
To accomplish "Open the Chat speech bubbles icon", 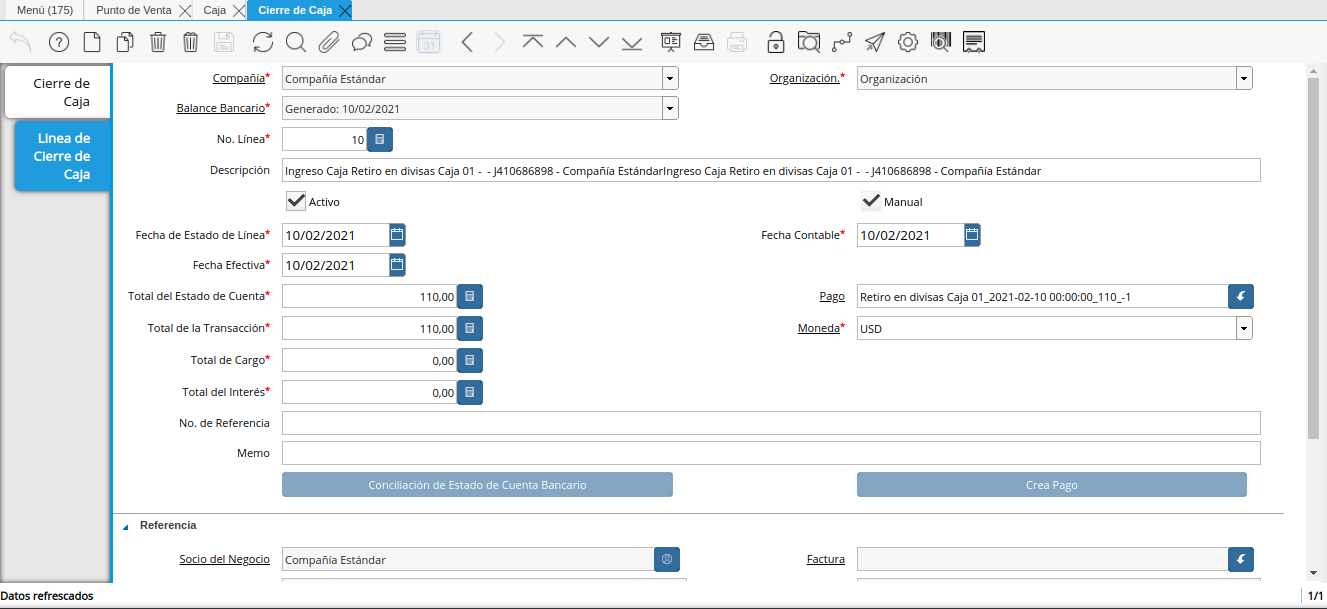I will coord(362,42).
